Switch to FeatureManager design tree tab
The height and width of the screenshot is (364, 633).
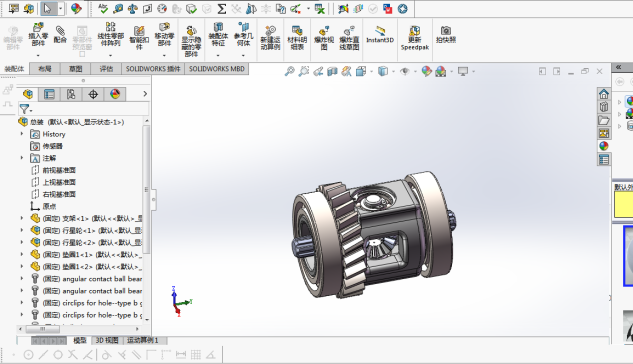click(x=28, y=94)
